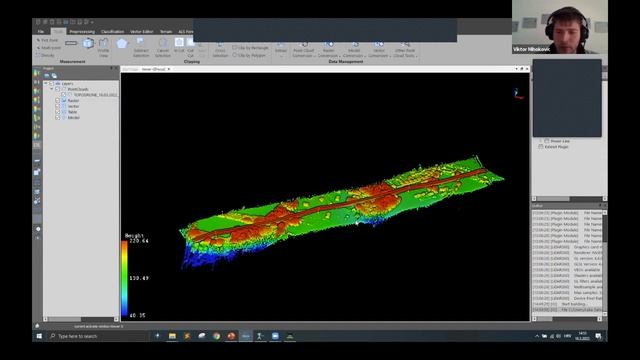Image resolution: width=640 pixels, height=360 pixels.
Task: Click the Cross Selection tool
Action: [220, 50]
